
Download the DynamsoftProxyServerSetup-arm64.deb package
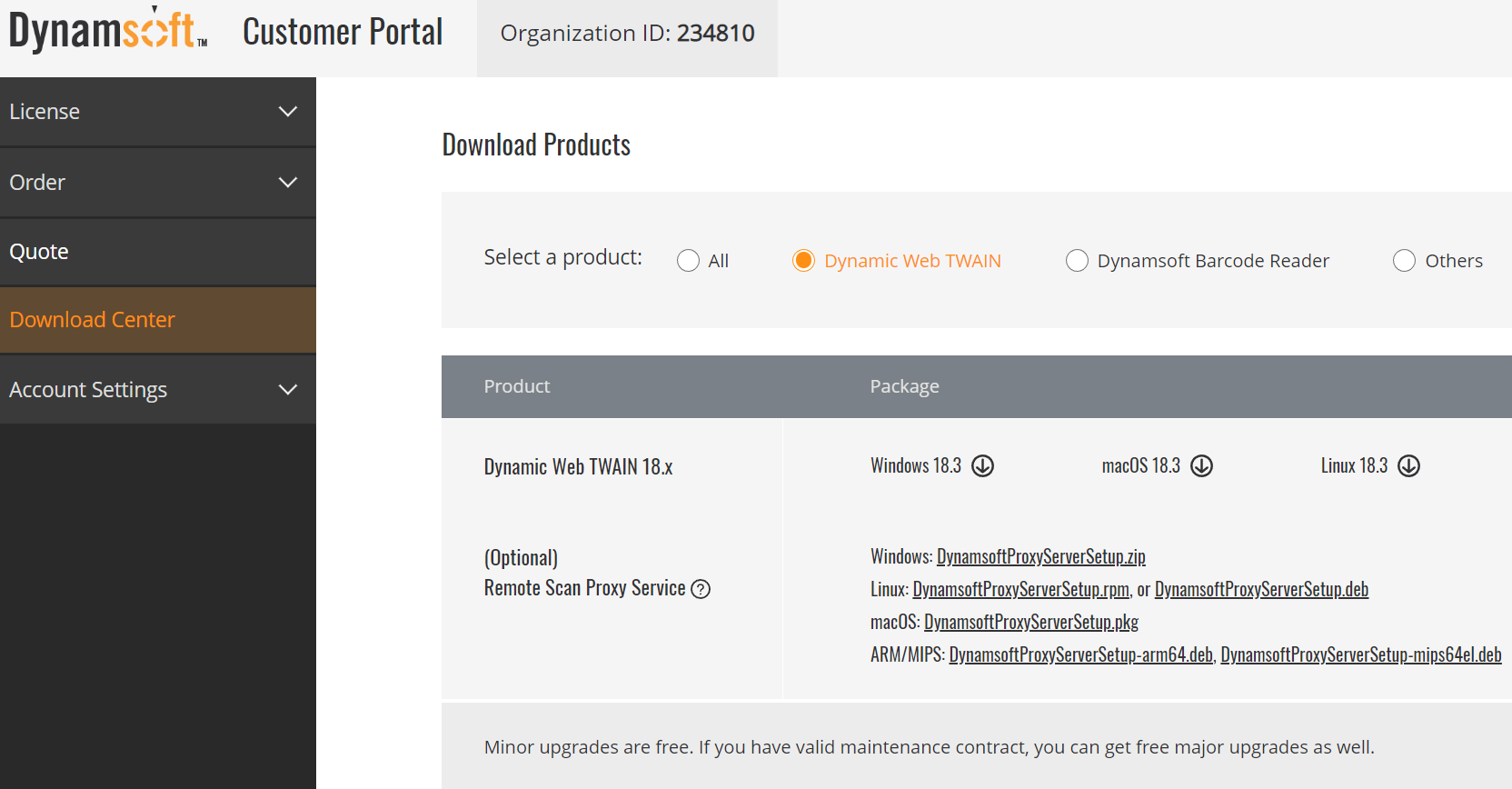point(1080,654)
